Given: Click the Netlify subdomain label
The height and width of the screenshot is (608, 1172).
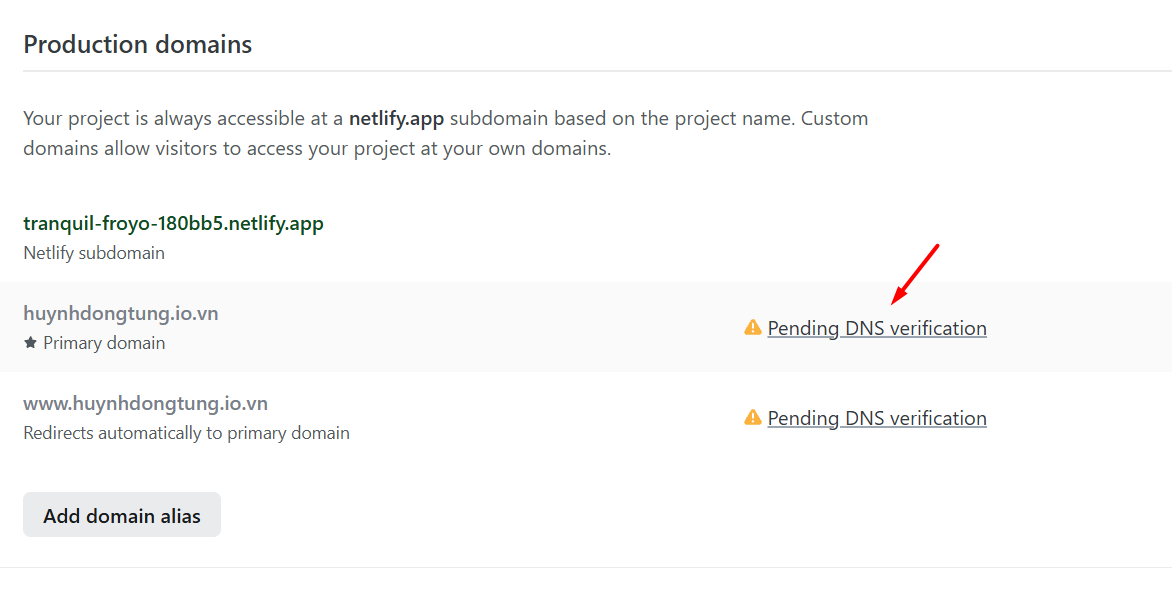Looking at the screenshot, I should (x=93, y=252).
